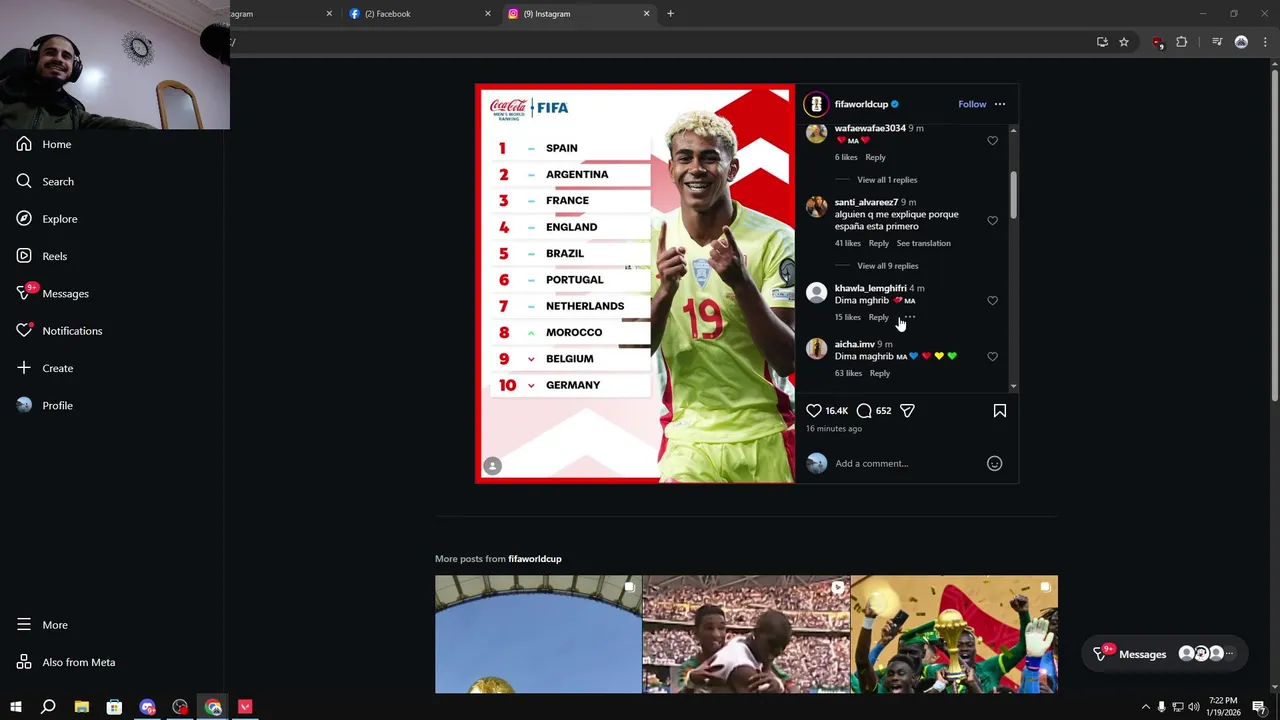Share the post with the send icon
The height and width of the screenshot is (720, 1280).
[x=907, y=411]
